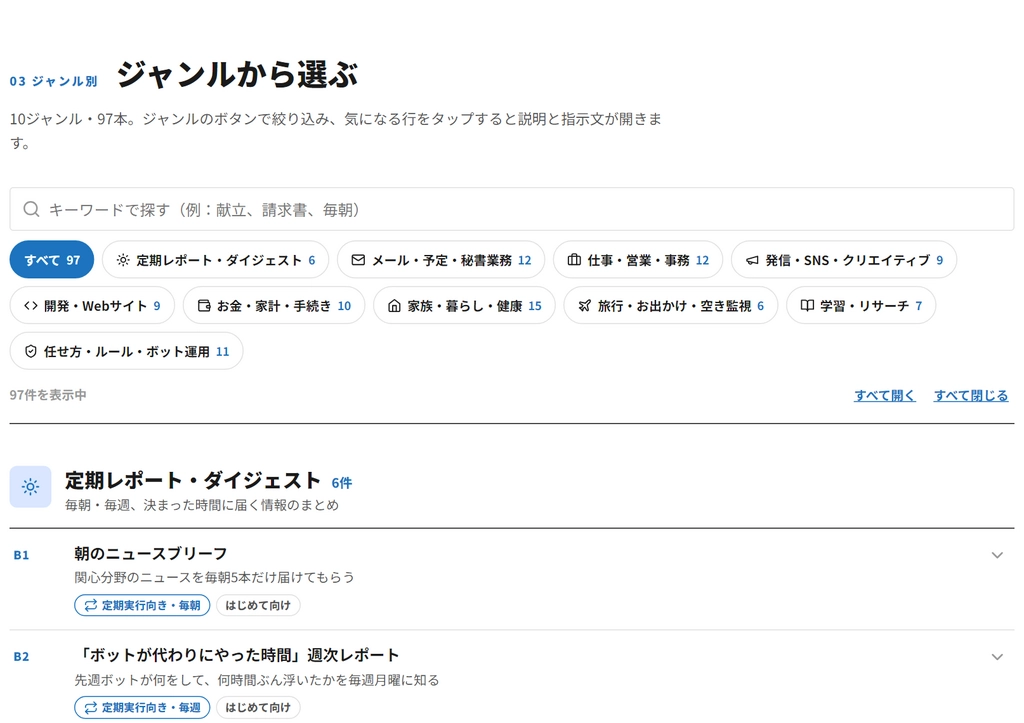Select the すべて 97 filter
The width and height of the screenshot is (1024, 723).
[x=52, y=260]
